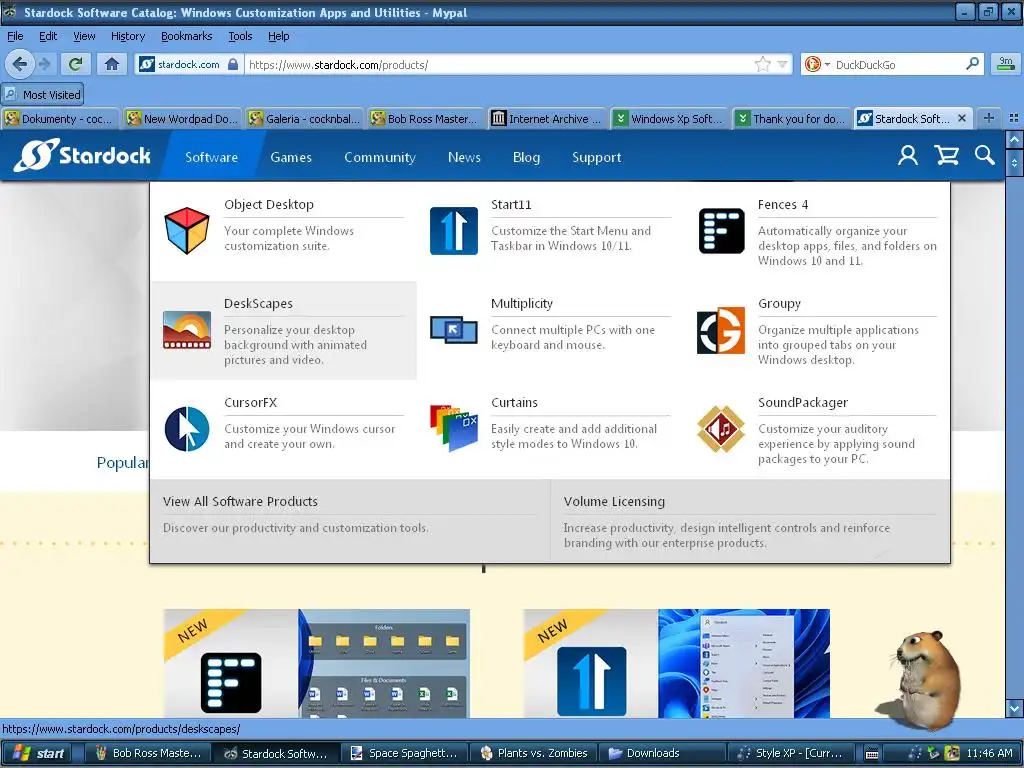Open the URL history dropdown arrow
Screen dimensions: 1024x768
pyautogui.click(x=782, y=64)
